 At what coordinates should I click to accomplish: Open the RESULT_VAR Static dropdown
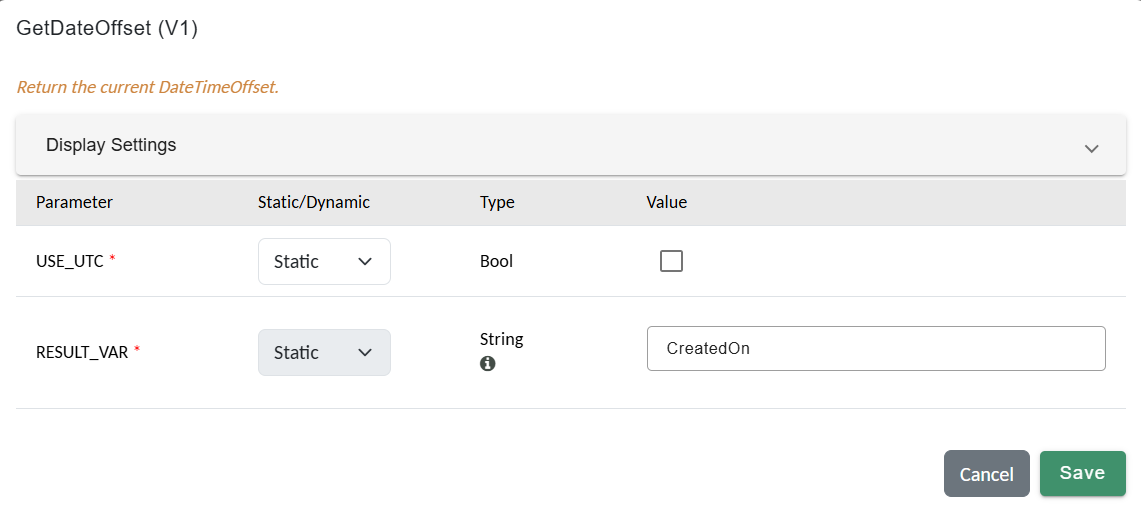(x=323, y=353)
